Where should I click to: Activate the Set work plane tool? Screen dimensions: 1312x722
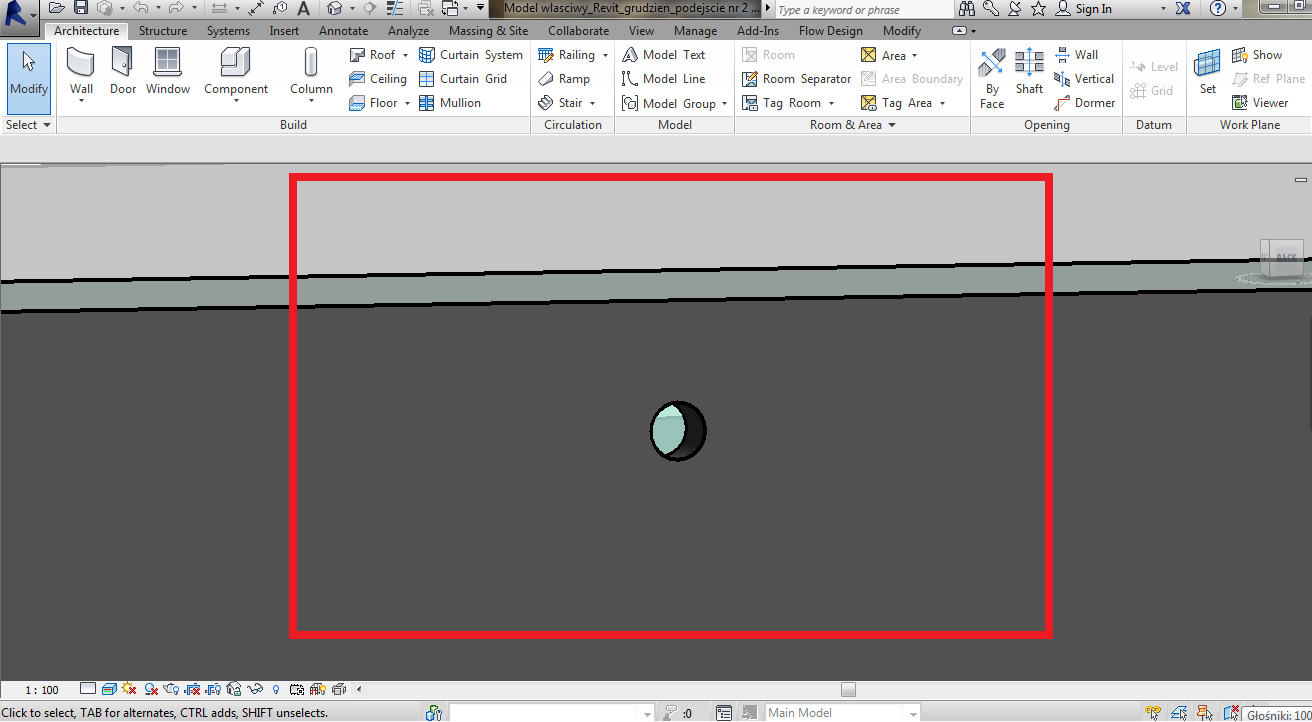coord(1207,72)
